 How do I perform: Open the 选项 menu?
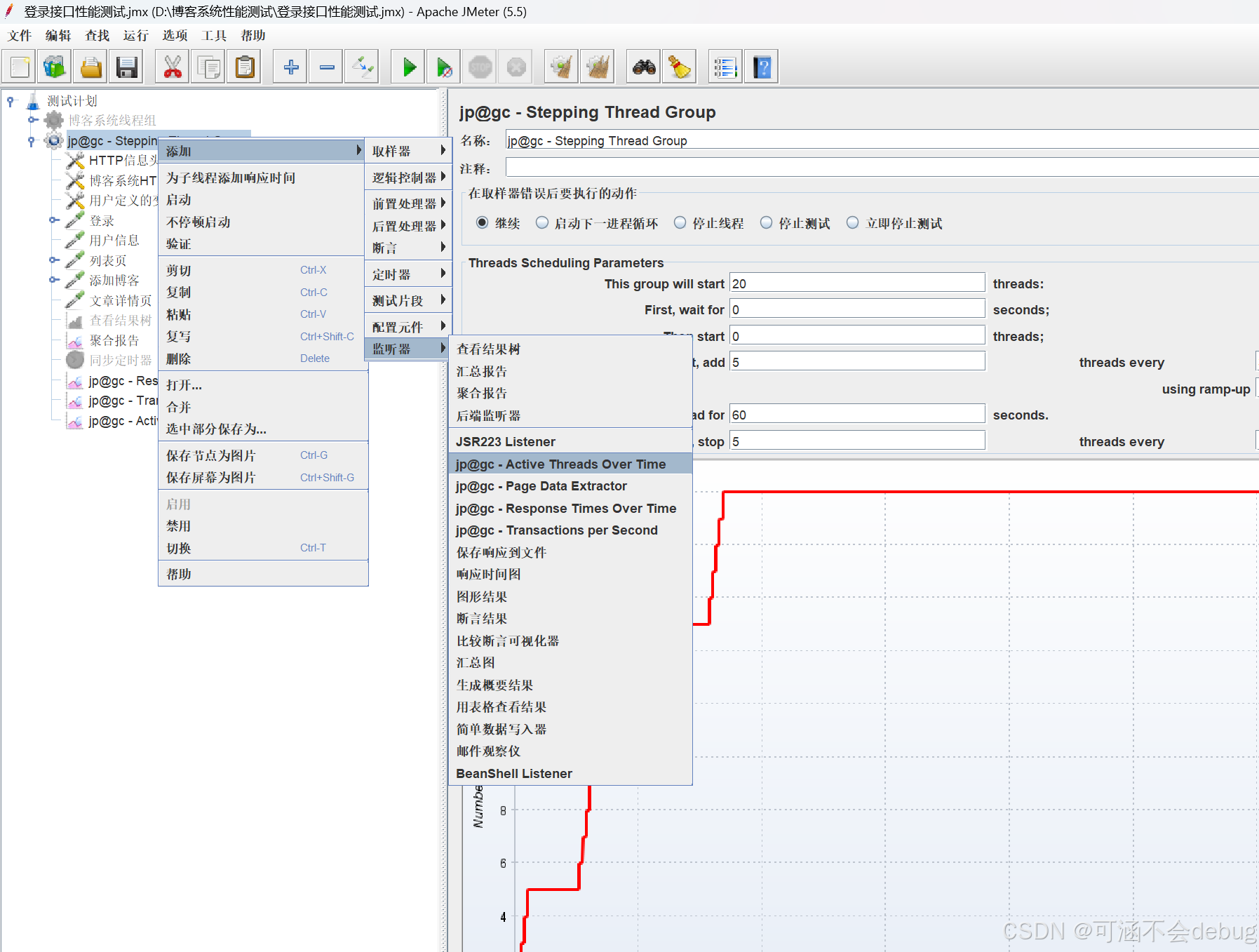(175, 35)
